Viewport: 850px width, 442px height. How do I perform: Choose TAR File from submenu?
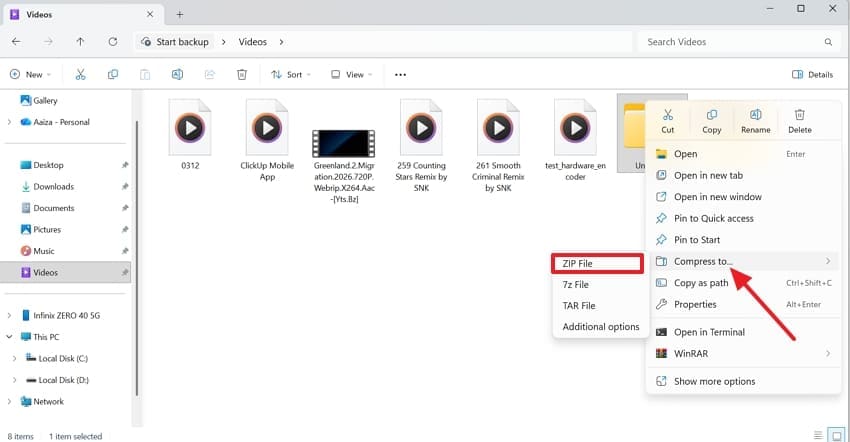pyautogui.click(x=601, y=306)
